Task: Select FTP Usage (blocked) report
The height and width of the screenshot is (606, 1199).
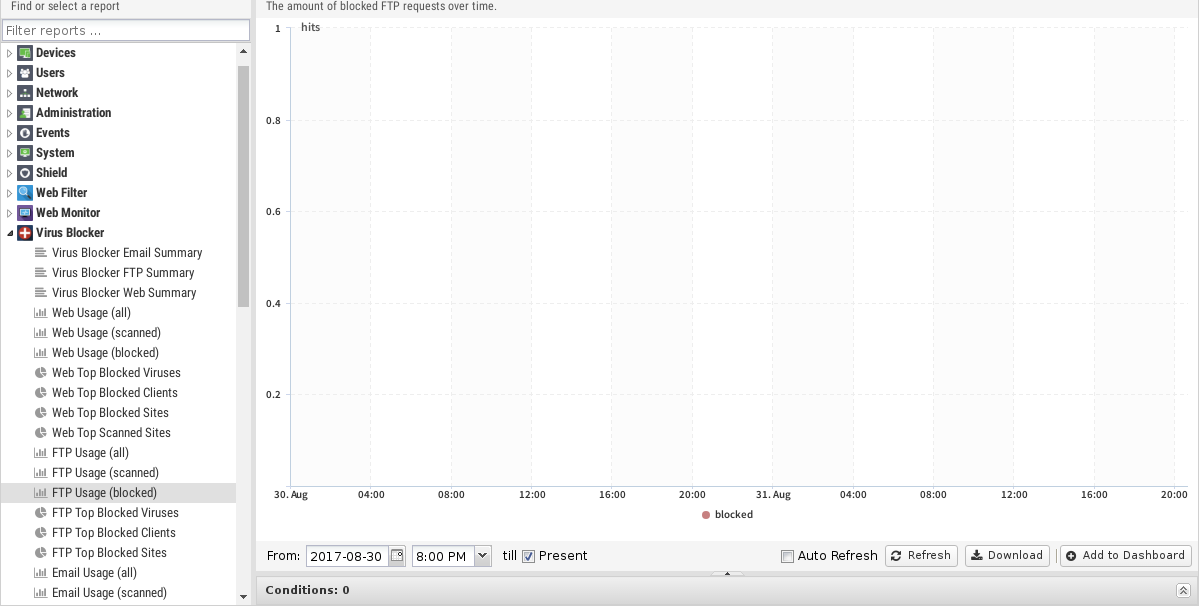Action: coord(104,493)
